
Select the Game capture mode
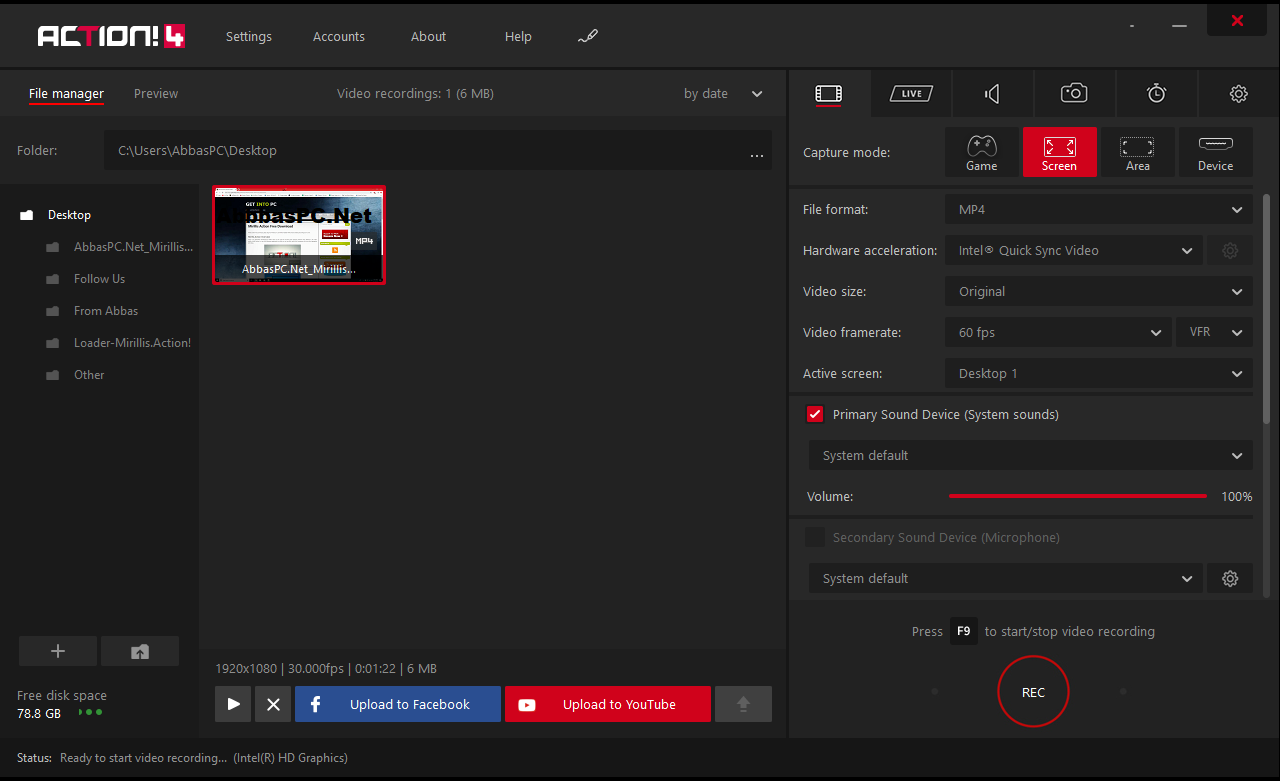pyautogui.click(x=982, y=152)
